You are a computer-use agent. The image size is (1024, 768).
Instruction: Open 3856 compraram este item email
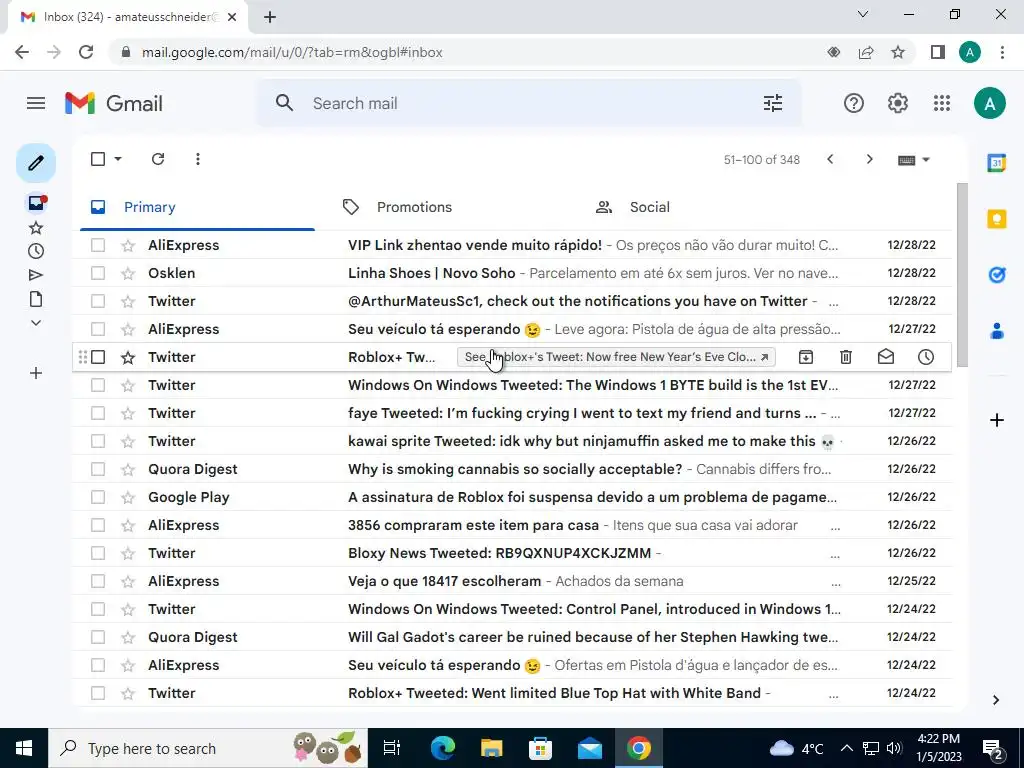tap(512, 525)
